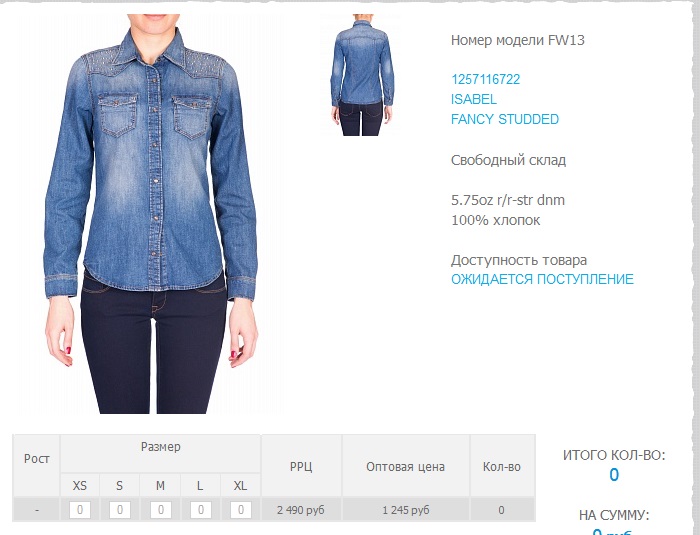Open the FANCY STUDDED link
The width and height of the screenshot is (700, 535).
[504, 119]
